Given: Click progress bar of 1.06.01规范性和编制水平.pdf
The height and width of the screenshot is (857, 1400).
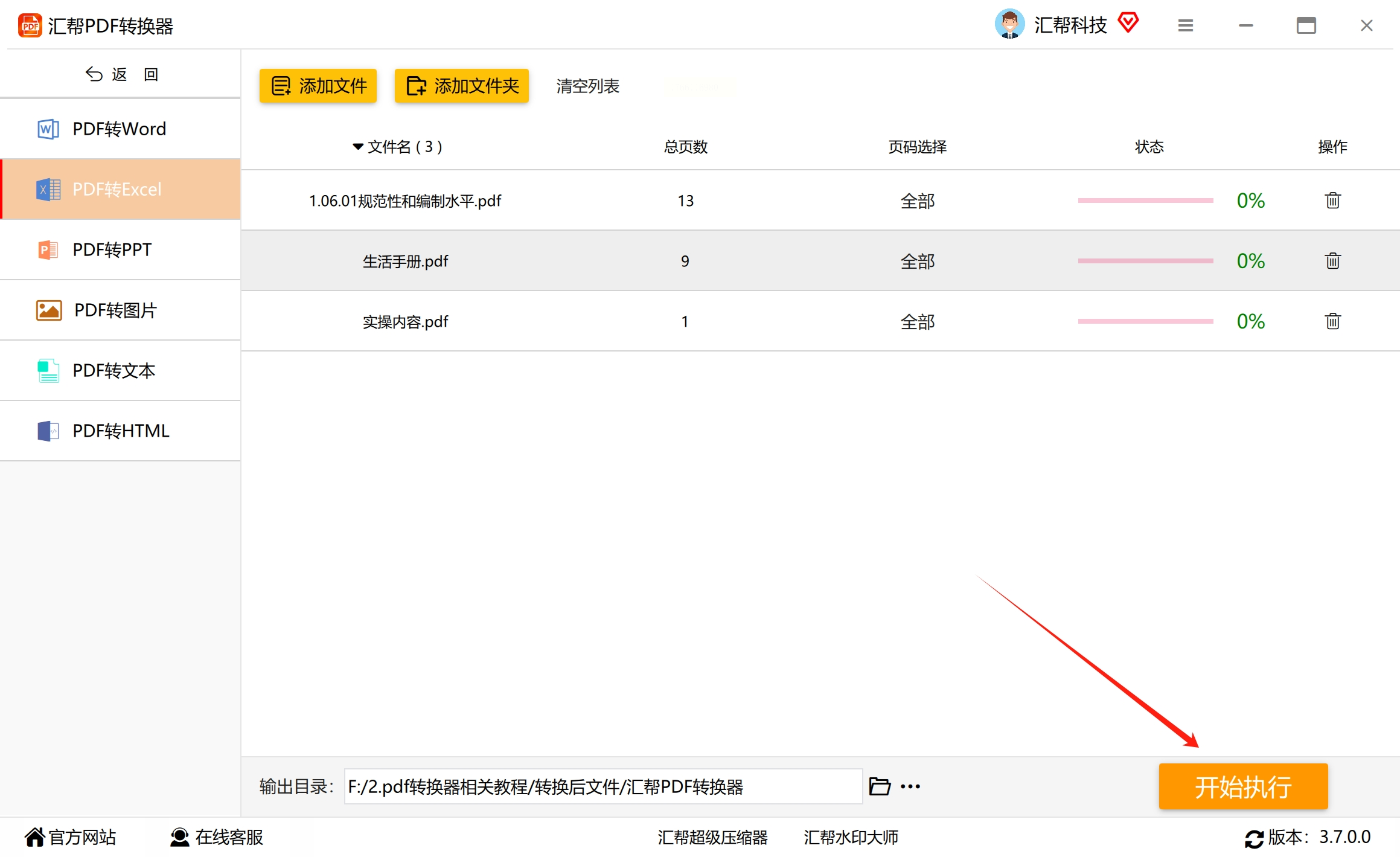Looking at the screenshot, I should (x=1145, y=201).
